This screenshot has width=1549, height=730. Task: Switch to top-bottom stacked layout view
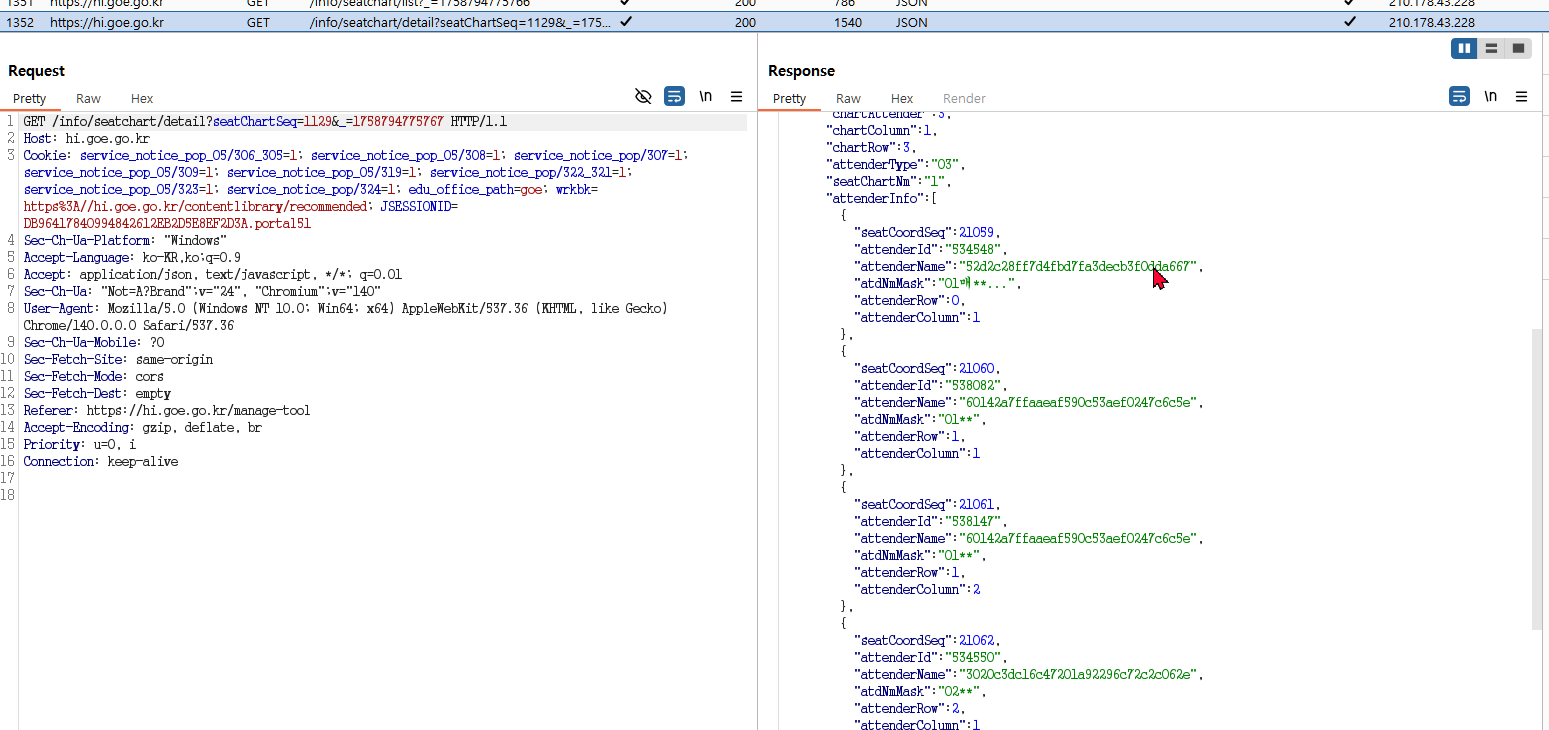coord(1491,48)
